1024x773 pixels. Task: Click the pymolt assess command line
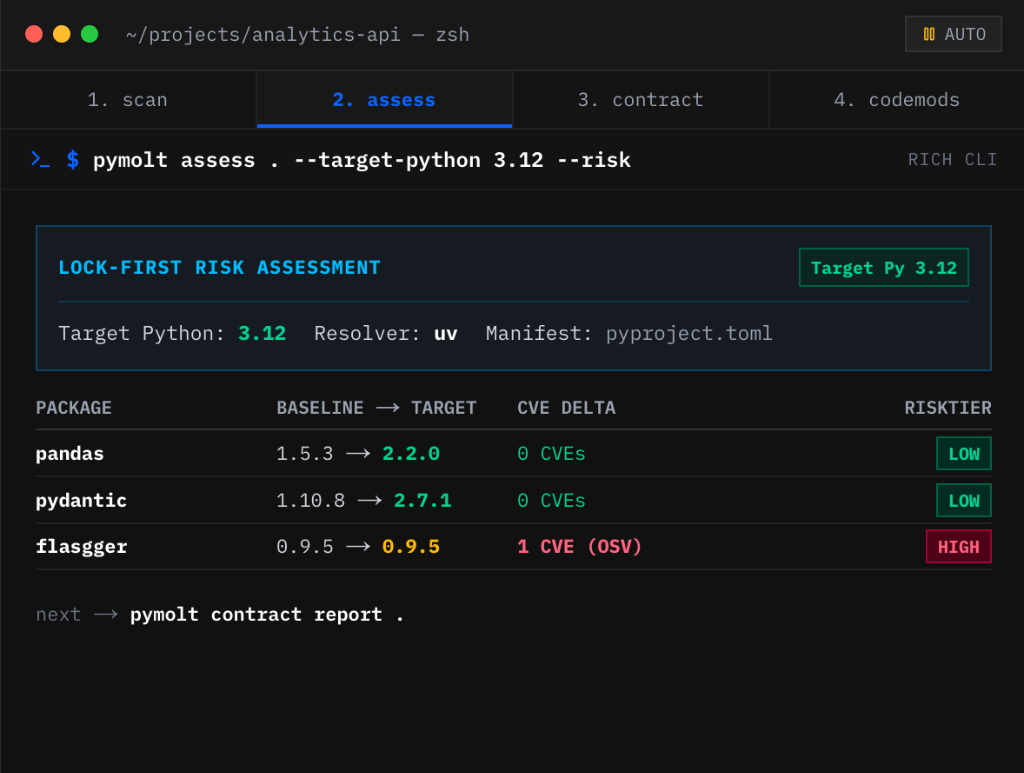click(x=362, y=160)
